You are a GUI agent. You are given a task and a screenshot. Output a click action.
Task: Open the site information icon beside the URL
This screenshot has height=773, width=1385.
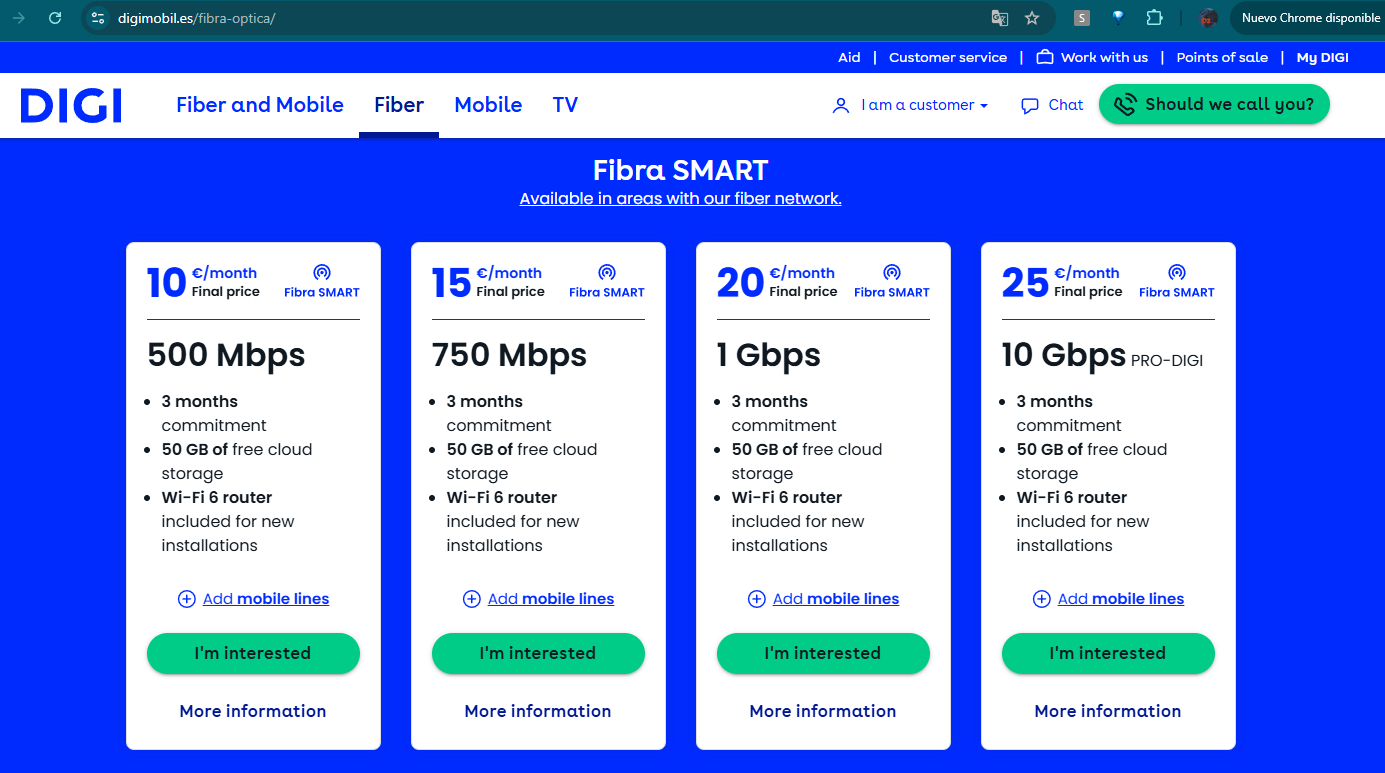pyautogui.click(x=97, y=18)
